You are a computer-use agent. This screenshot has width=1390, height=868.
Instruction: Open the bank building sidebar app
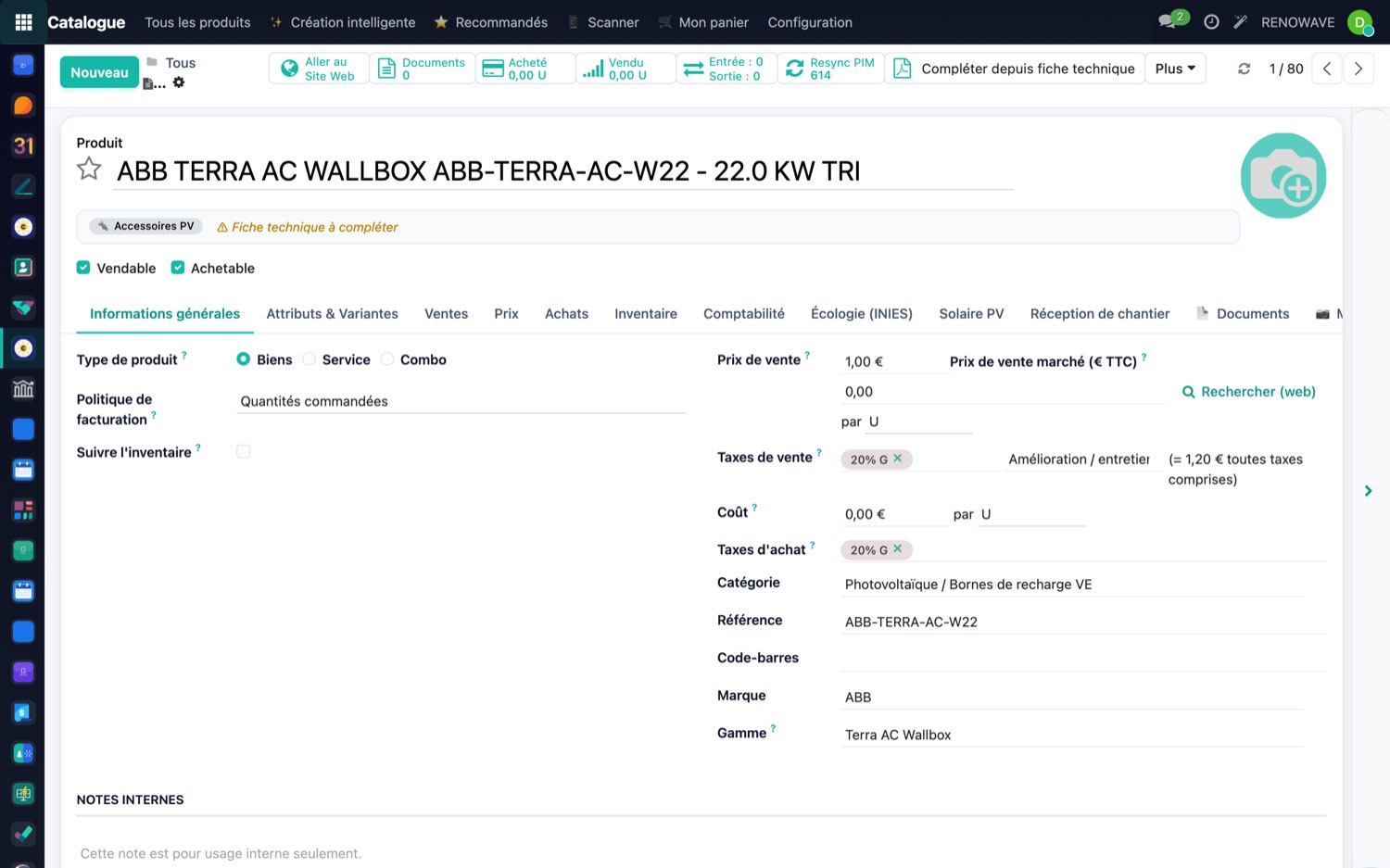(x=23, y=389)
